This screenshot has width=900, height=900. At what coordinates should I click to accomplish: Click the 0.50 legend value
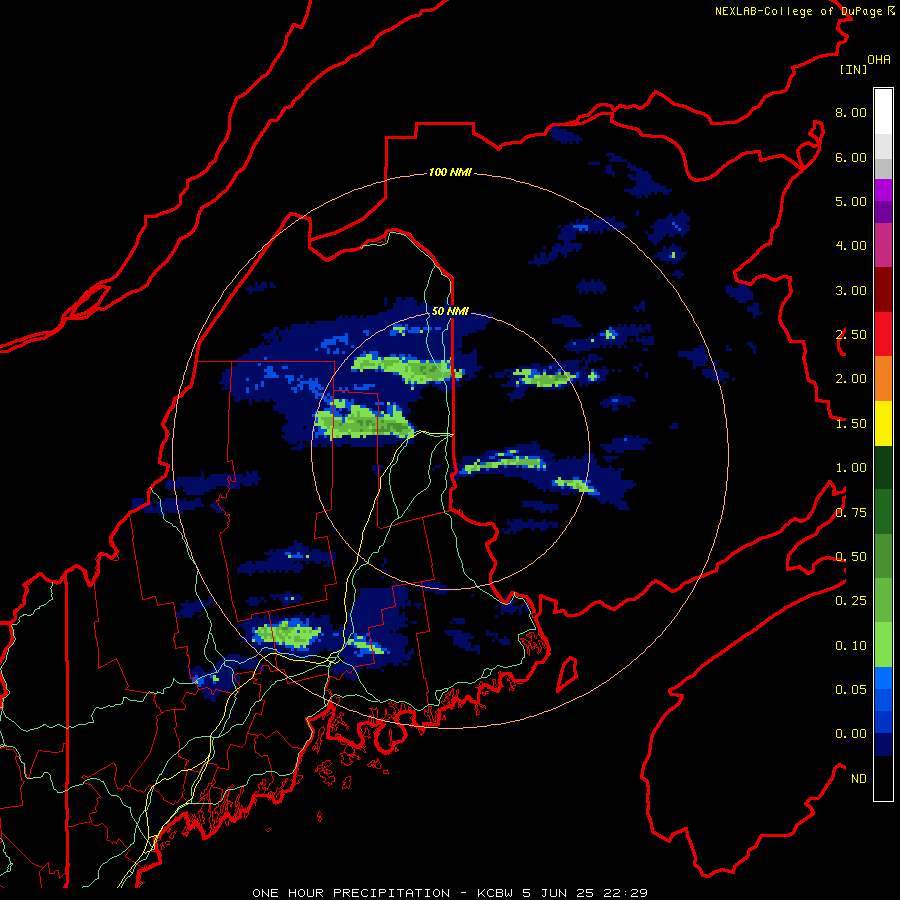click(x=851, y=557)
